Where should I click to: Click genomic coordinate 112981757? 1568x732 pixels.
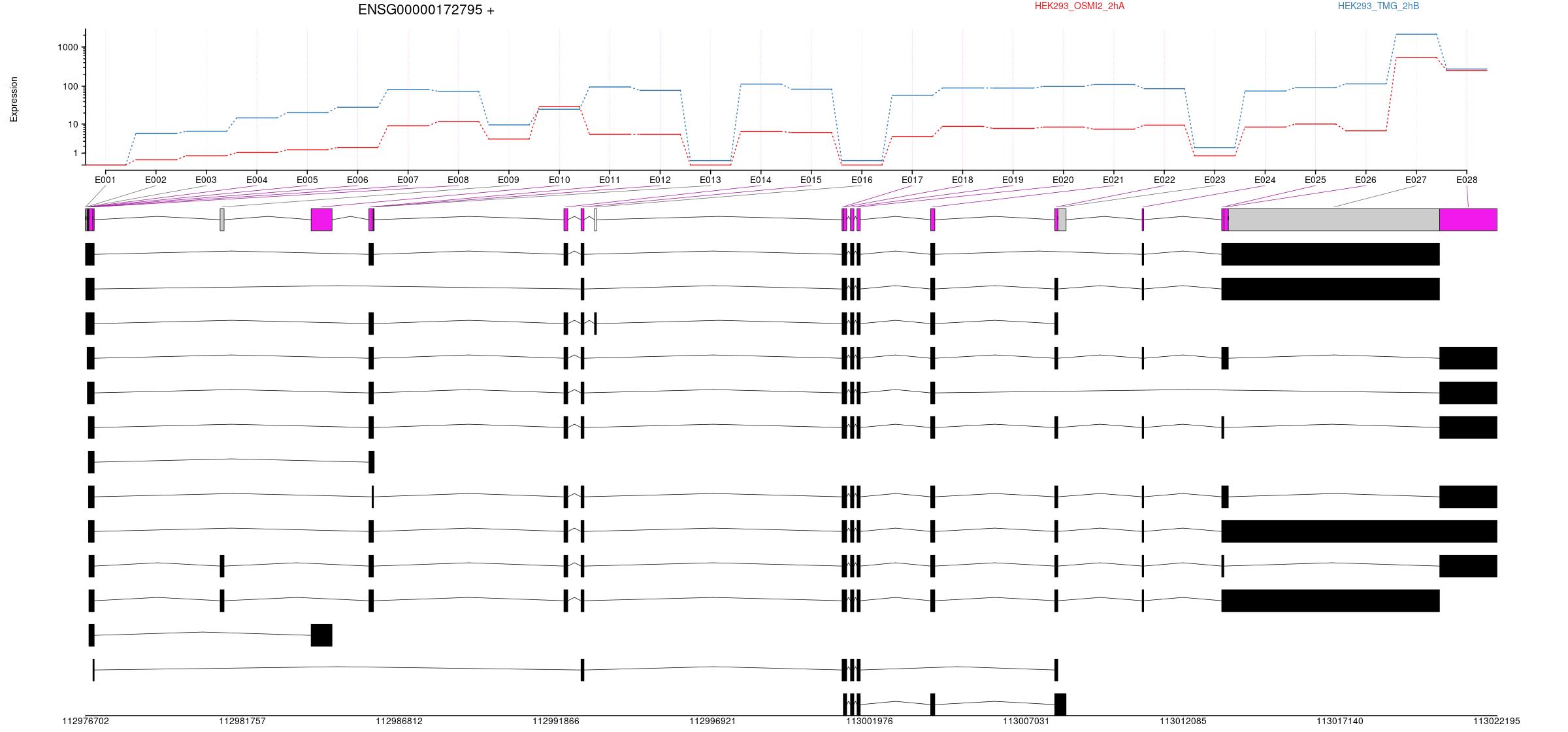[242, 721]
